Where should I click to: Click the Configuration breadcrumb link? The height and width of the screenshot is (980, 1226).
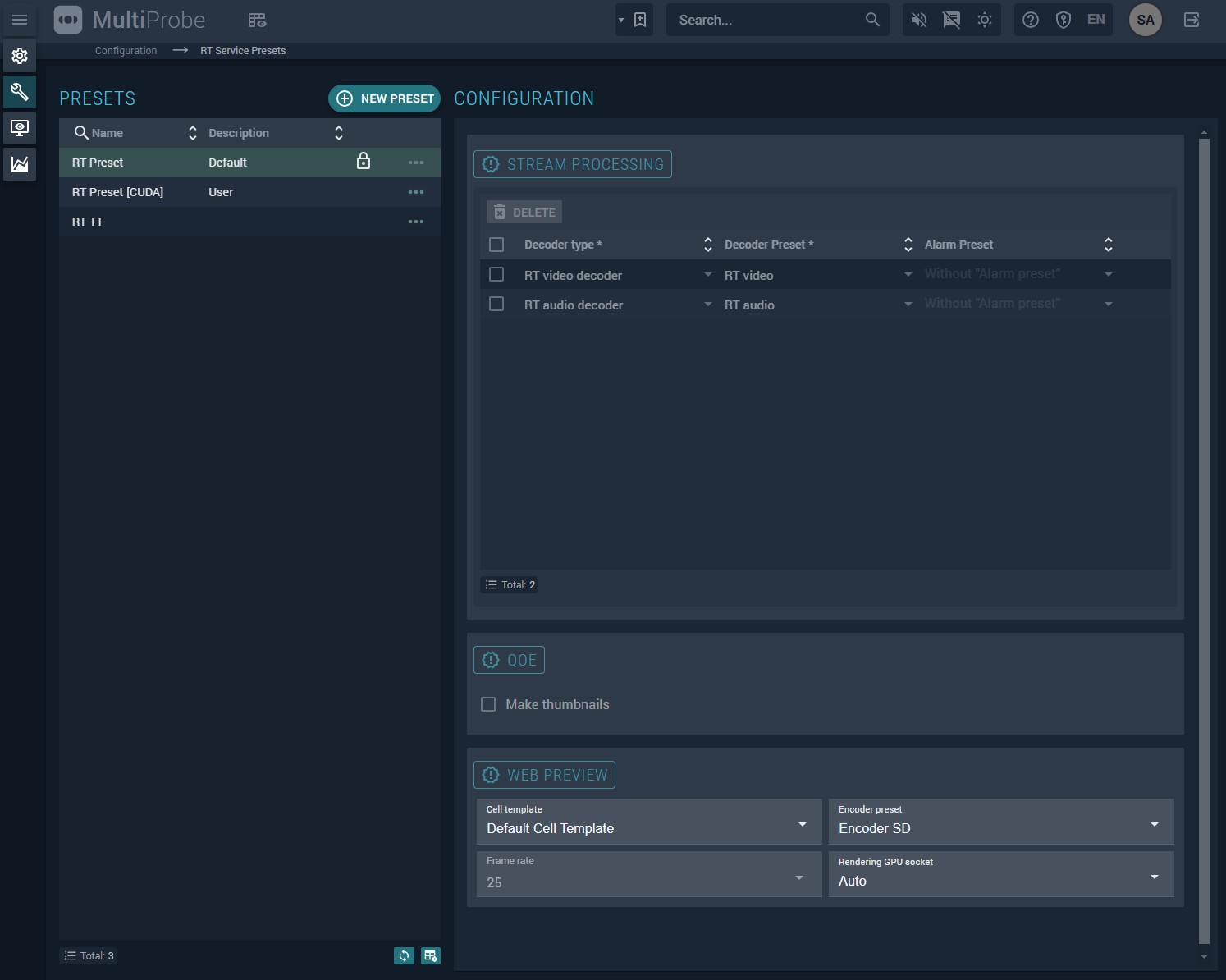(x=126, y=51)
